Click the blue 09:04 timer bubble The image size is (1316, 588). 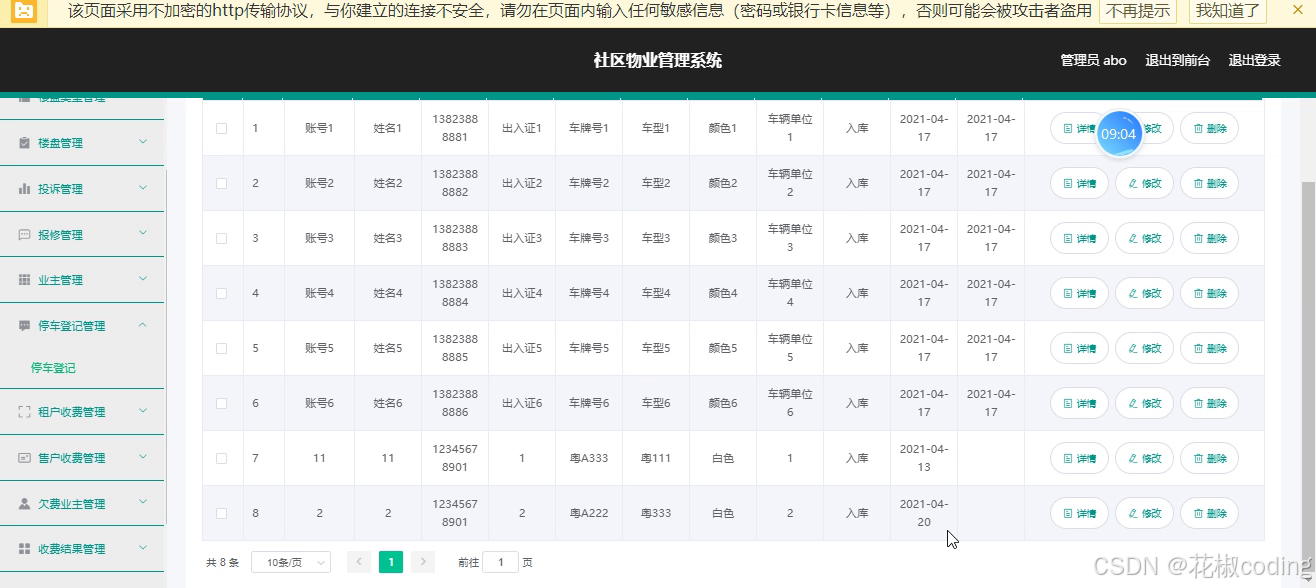point(1119,133)
